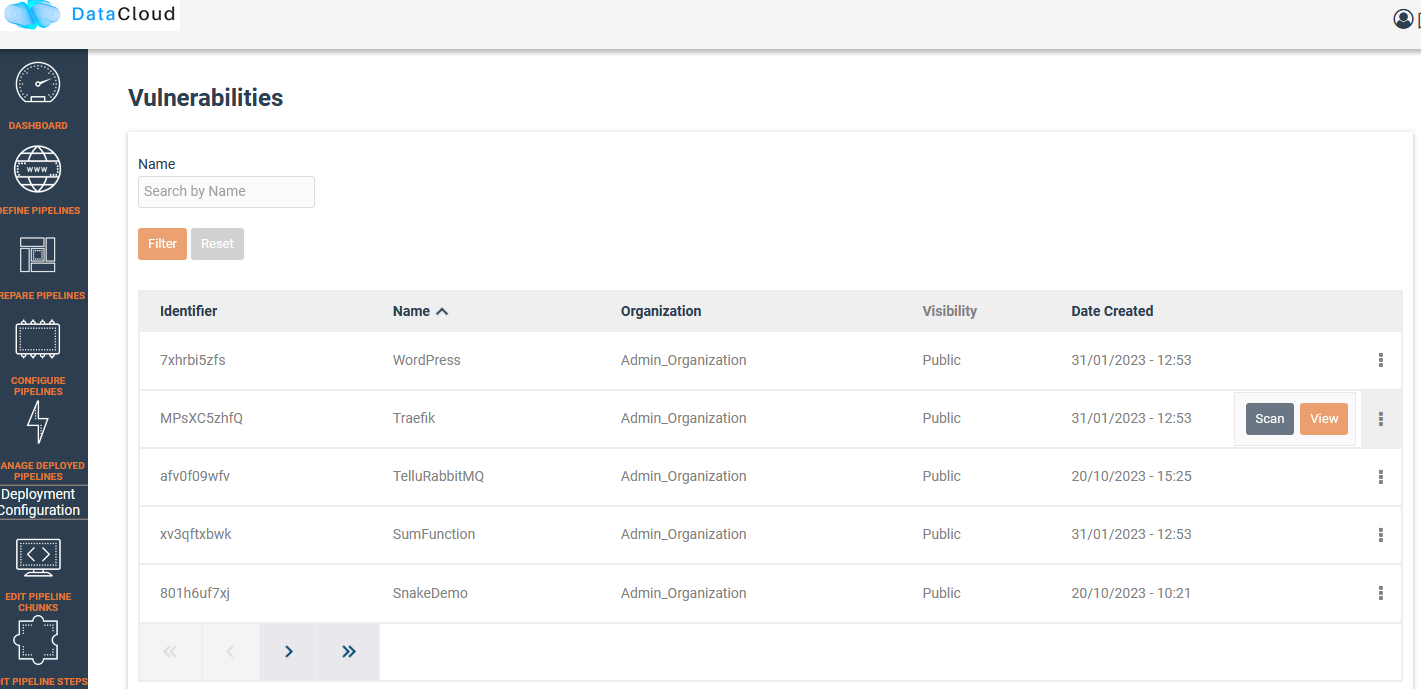Jump to the last page of results

pos(349,652)
